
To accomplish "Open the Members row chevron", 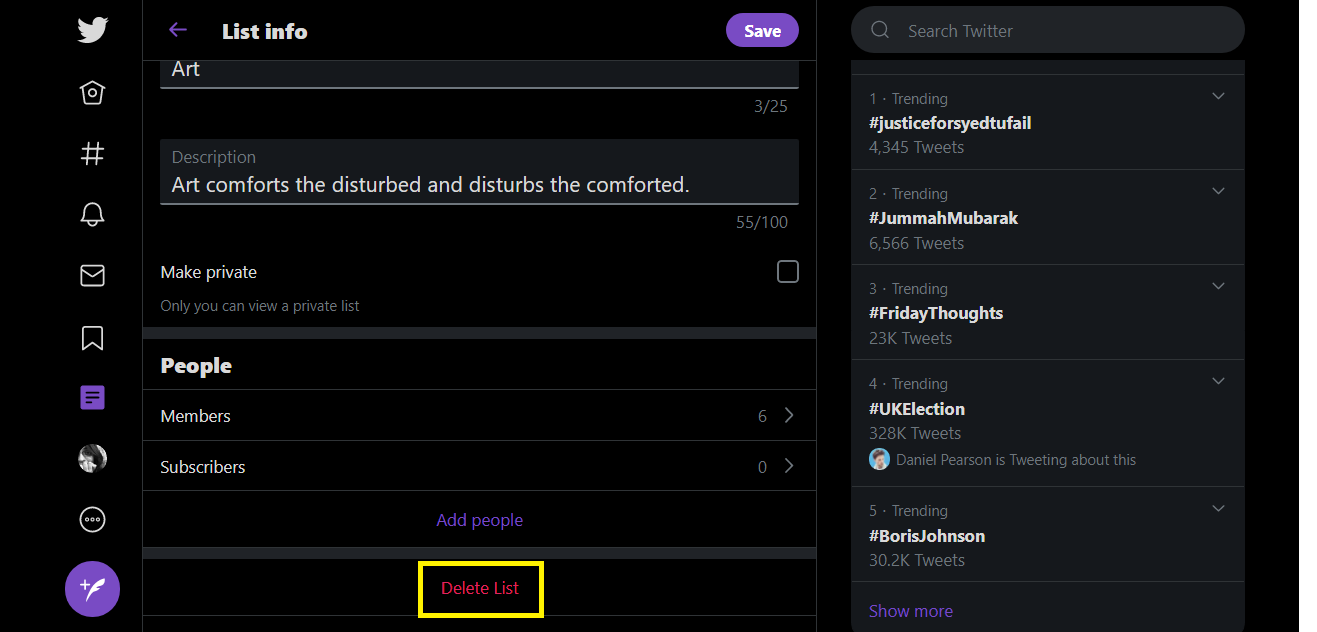I will [789, 415].
